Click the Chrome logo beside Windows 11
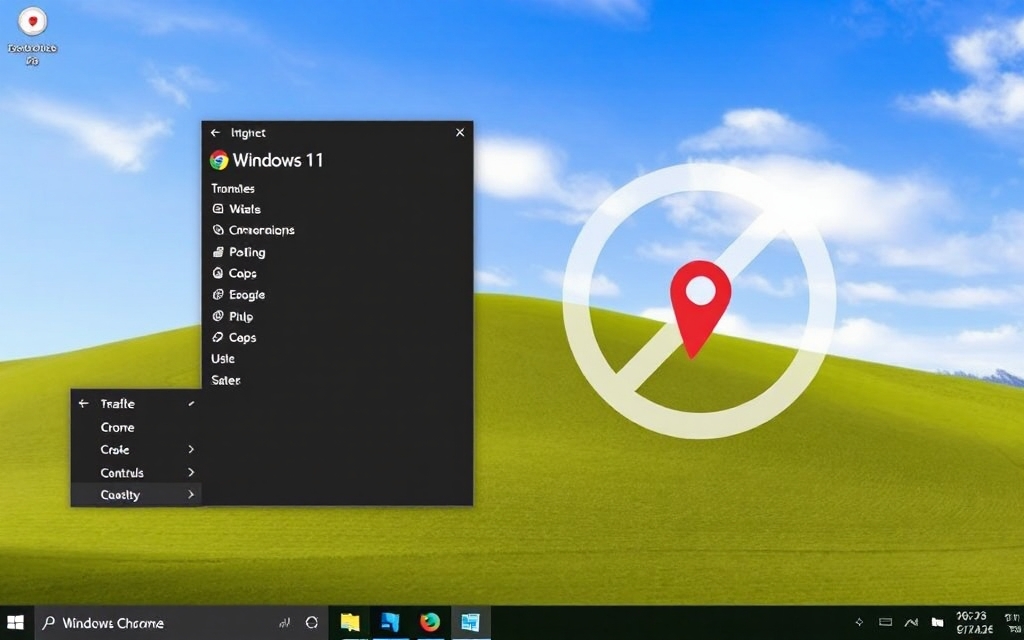The image size is (1024, 640). click(219, 160)
